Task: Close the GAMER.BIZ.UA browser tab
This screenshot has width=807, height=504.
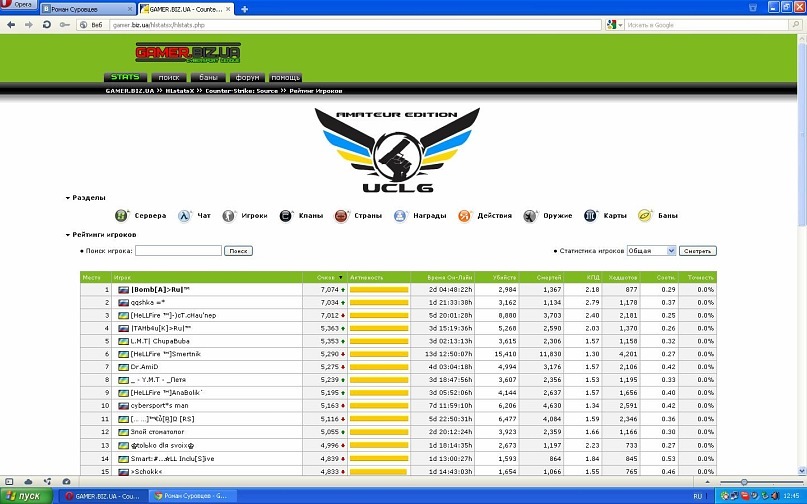Action: [x=230, y=9]
